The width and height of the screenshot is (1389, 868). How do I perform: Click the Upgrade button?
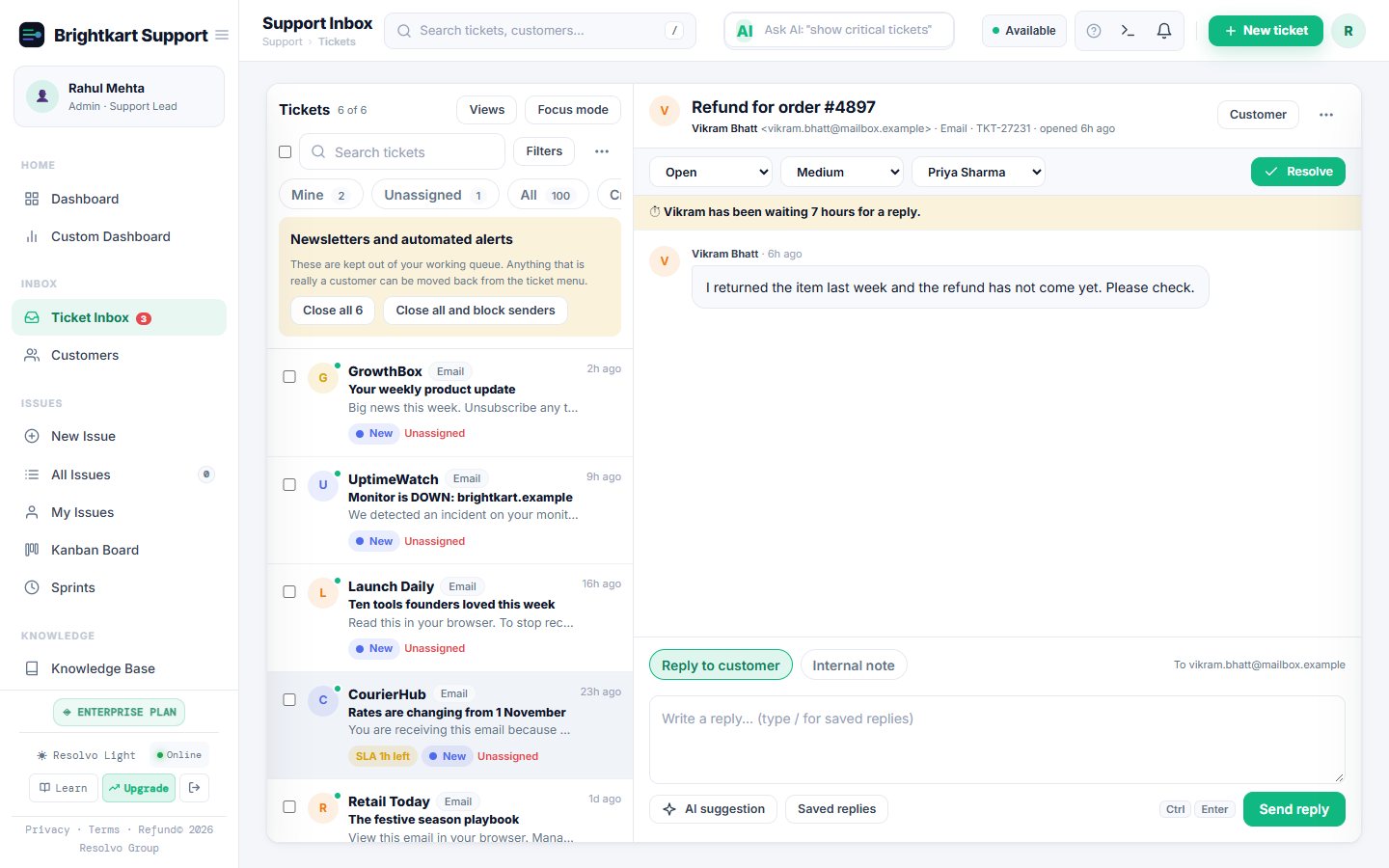point(139,788)
